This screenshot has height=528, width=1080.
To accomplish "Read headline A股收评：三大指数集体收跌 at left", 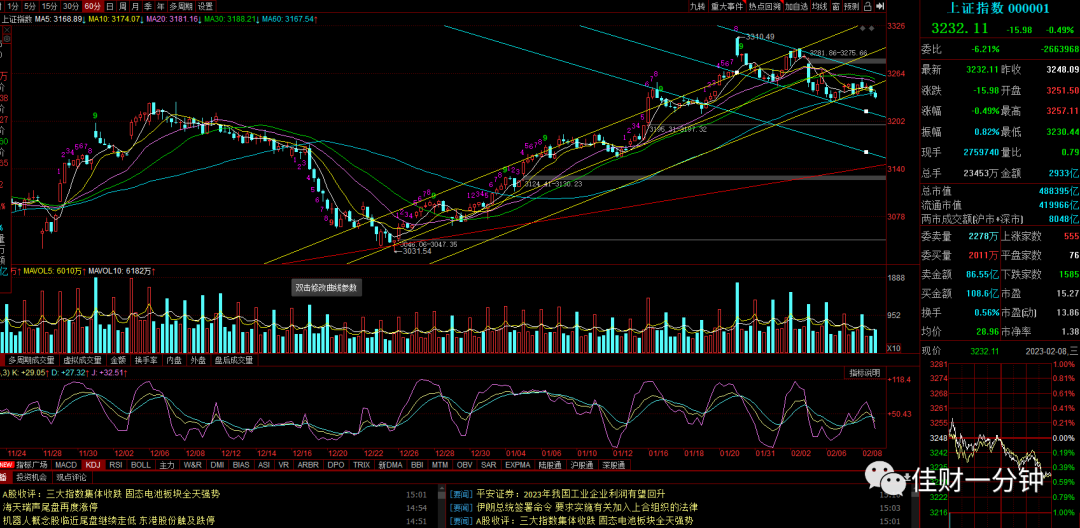I will (x=112, y=494).
